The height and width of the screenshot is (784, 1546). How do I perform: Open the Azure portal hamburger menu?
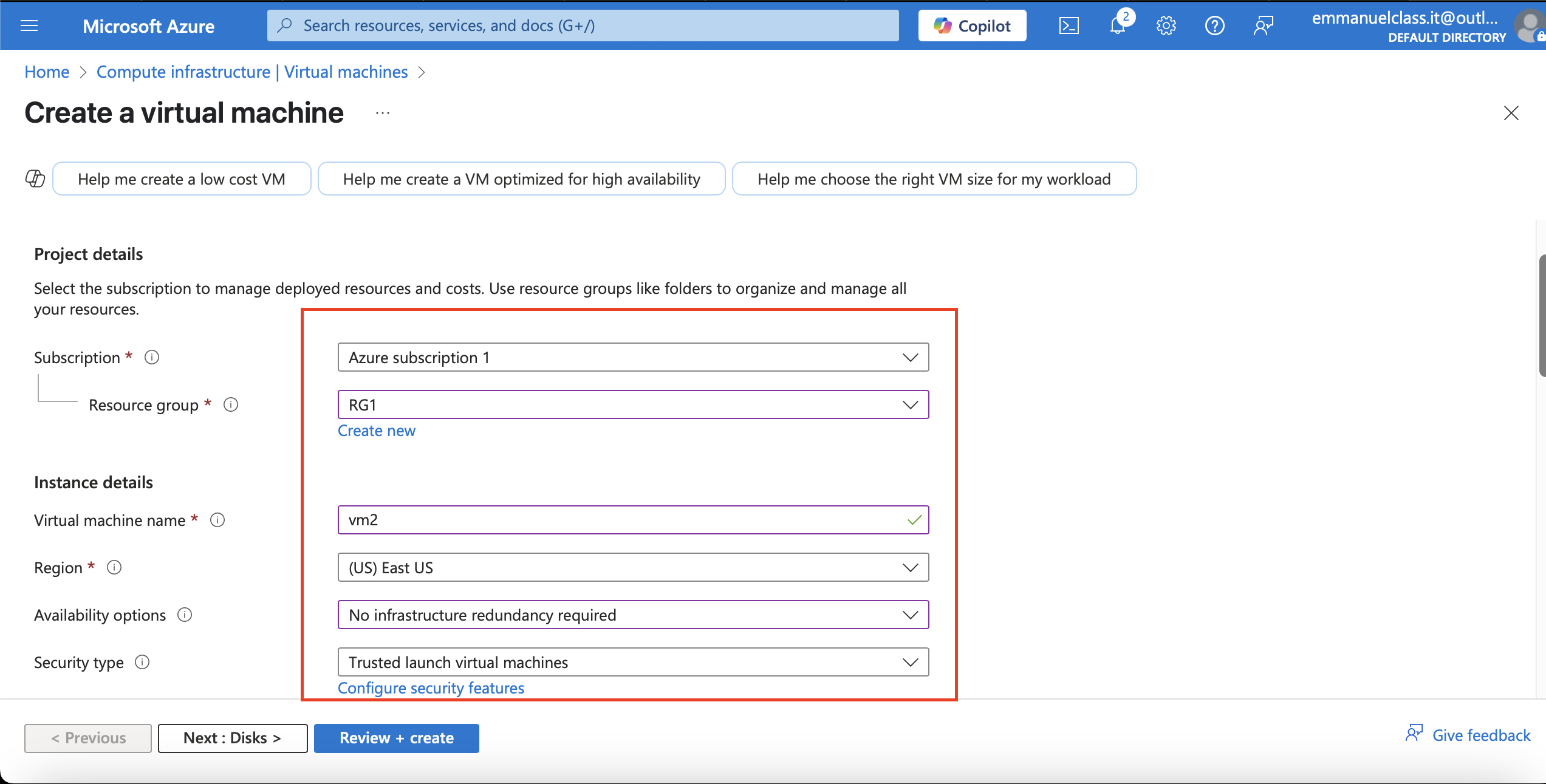point(29,26)
